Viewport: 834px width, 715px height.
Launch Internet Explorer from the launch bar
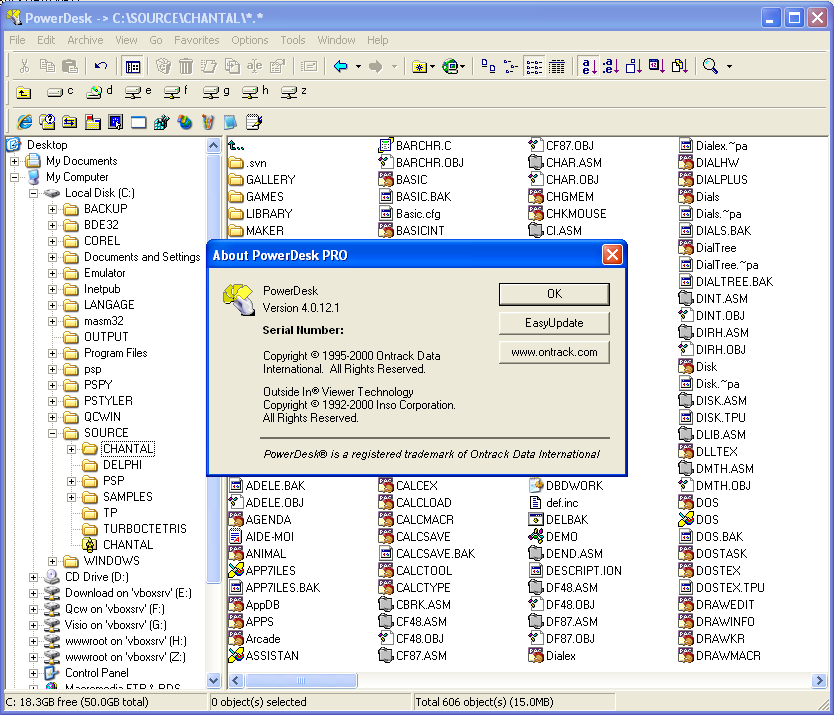pyautogui.click(x=25, y=122)
